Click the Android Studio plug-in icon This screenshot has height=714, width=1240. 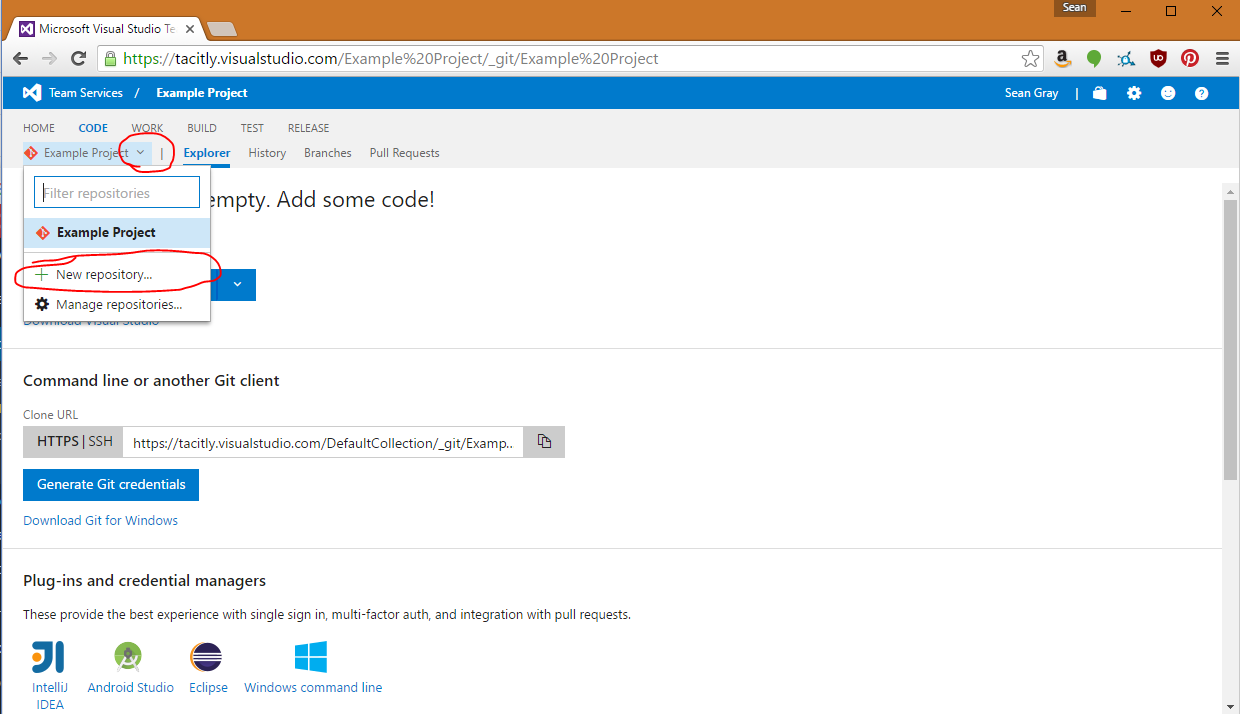point(129,657)
